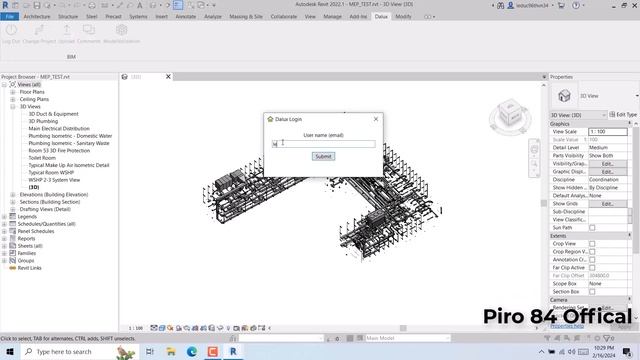Switch to the Annotate ribbon tab

tap(186, 17)
